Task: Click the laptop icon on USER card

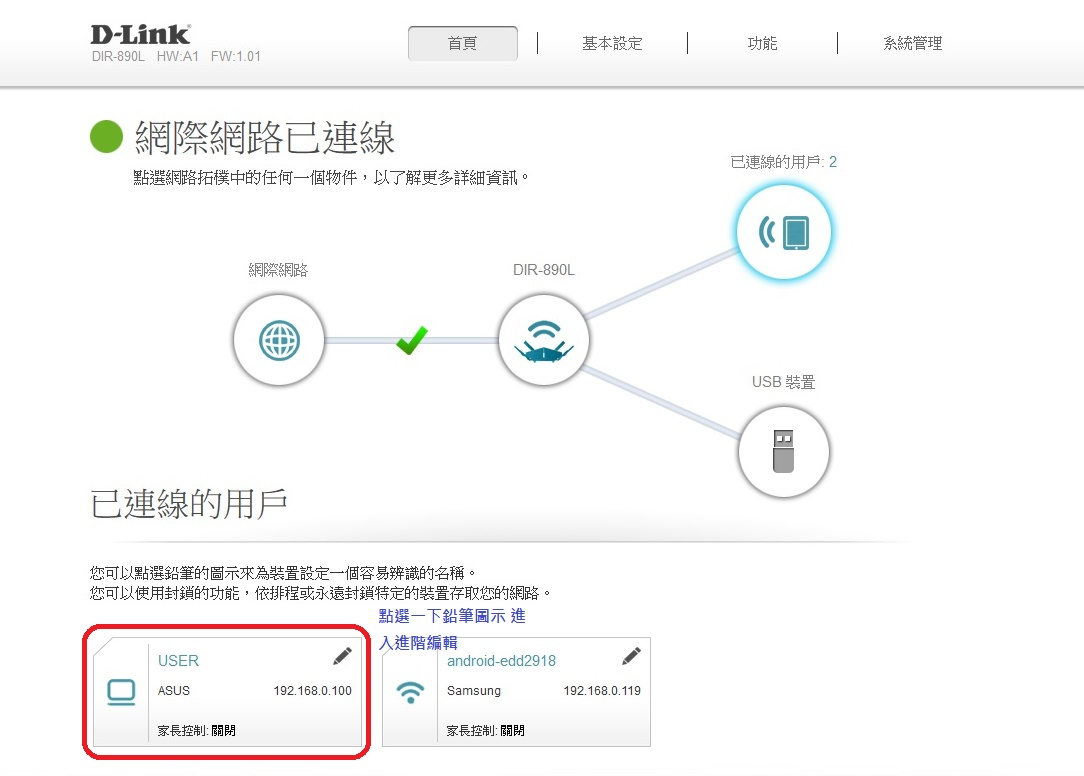Action: [x=121, y=692]
